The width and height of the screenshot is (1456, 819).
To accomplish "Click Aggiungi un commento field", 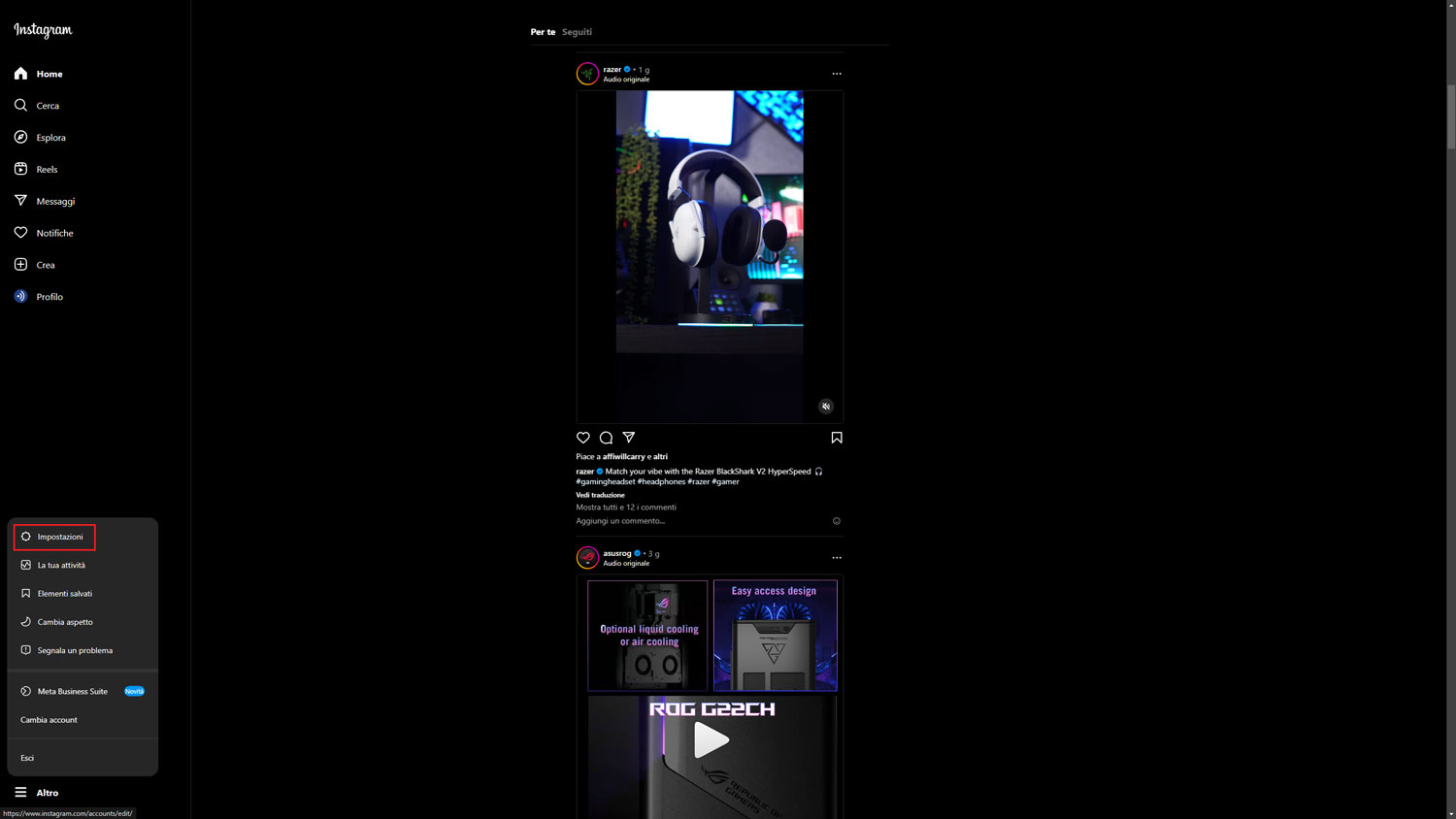I will 620,521.
